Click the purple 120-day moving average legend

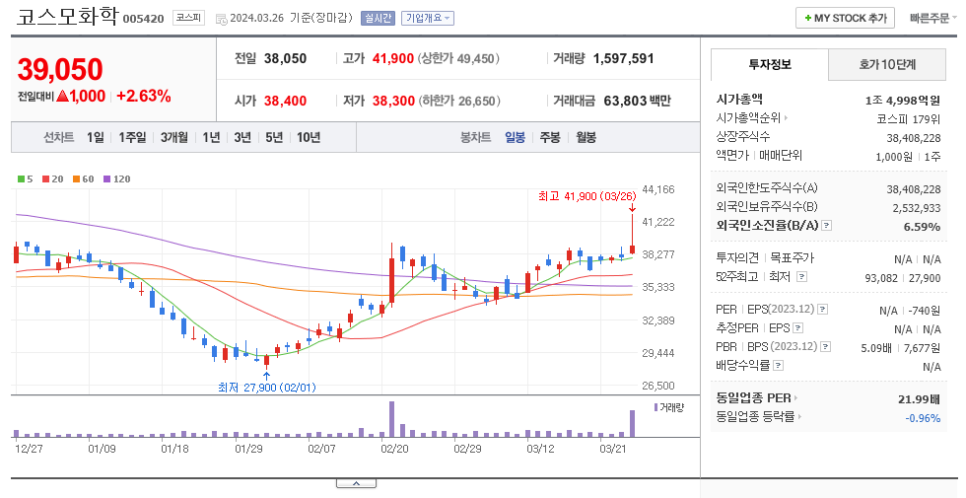(116, 179)
